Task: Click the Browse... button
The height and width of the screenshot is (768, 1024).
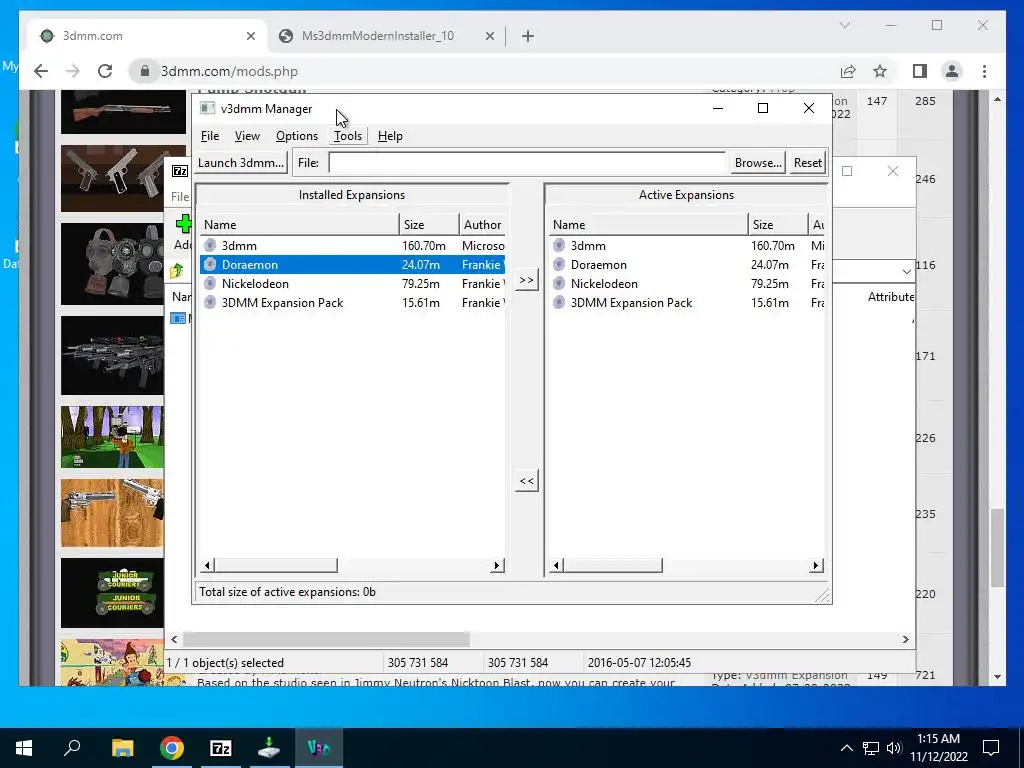Action: tap(758, 163)
